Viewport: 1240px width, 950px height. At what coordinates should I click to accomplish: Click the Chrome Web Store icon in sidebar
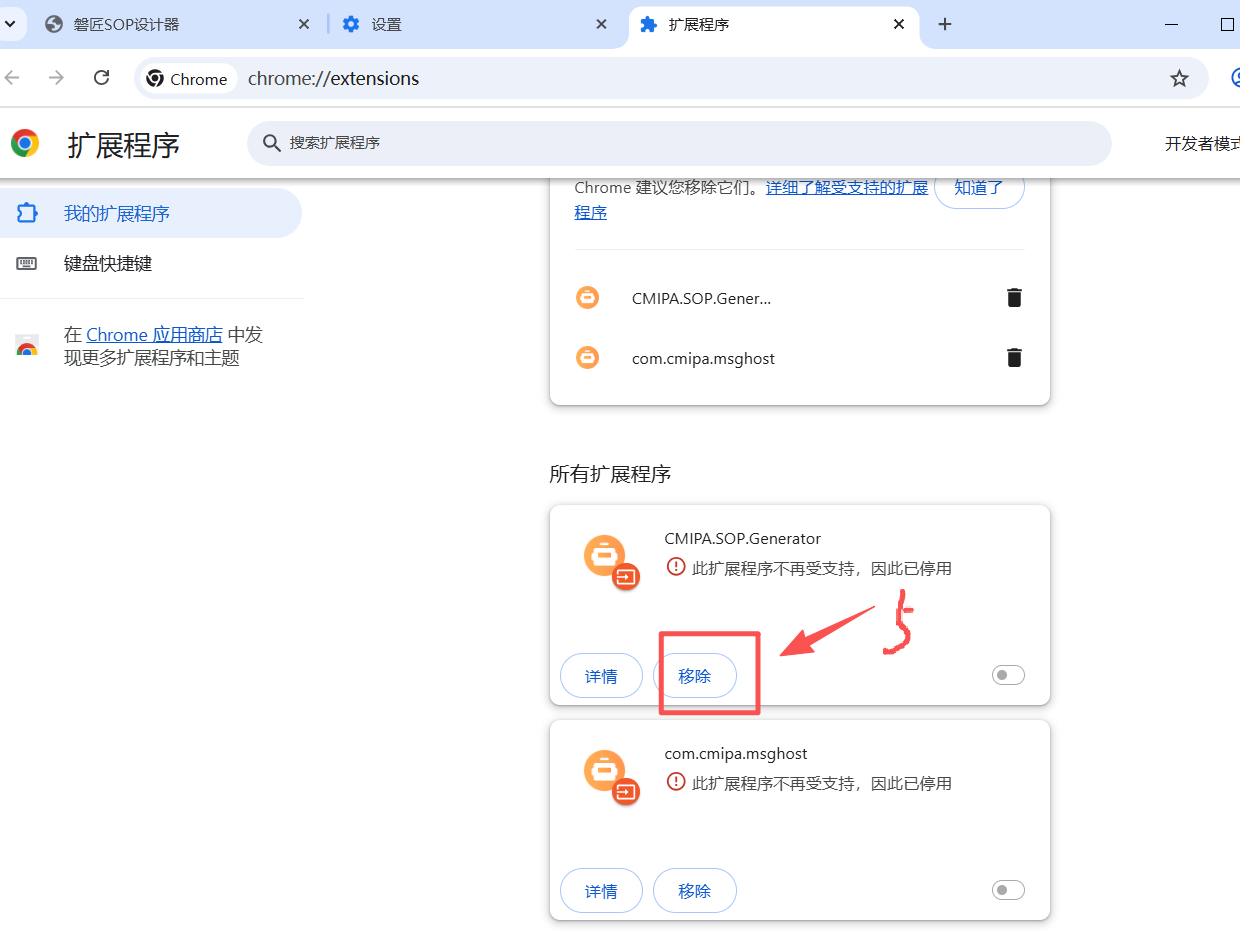click(x=27, y=346)
